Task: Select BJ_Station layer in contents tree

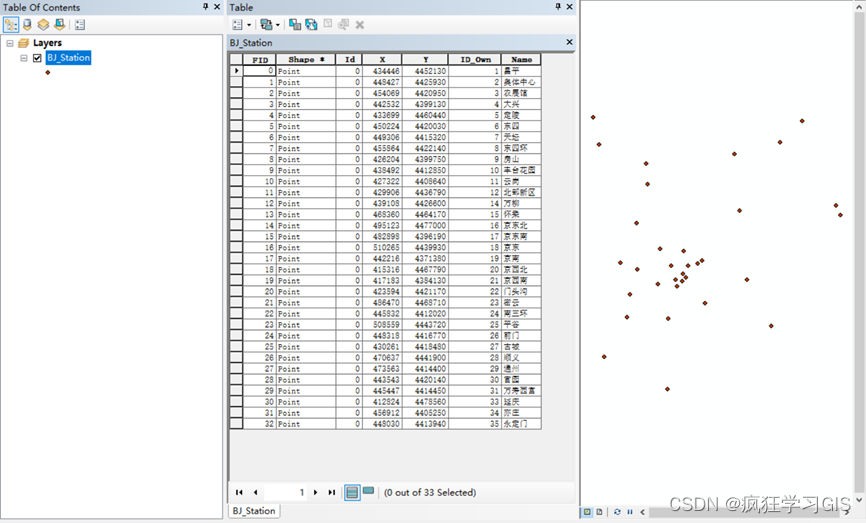Action: 68,57
